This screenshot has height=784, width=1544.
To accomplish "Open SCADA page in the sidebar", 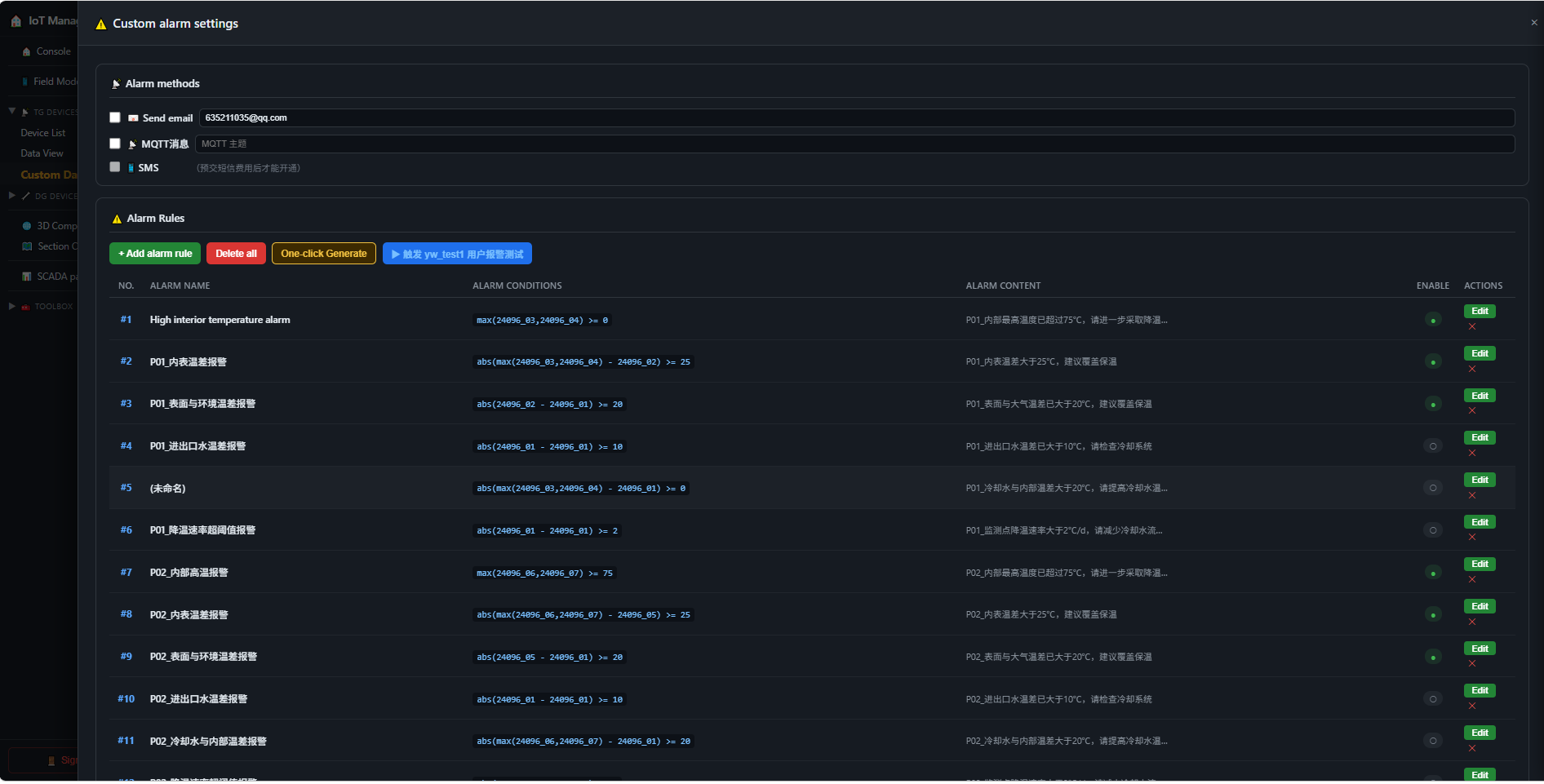I will coord(49,277).
